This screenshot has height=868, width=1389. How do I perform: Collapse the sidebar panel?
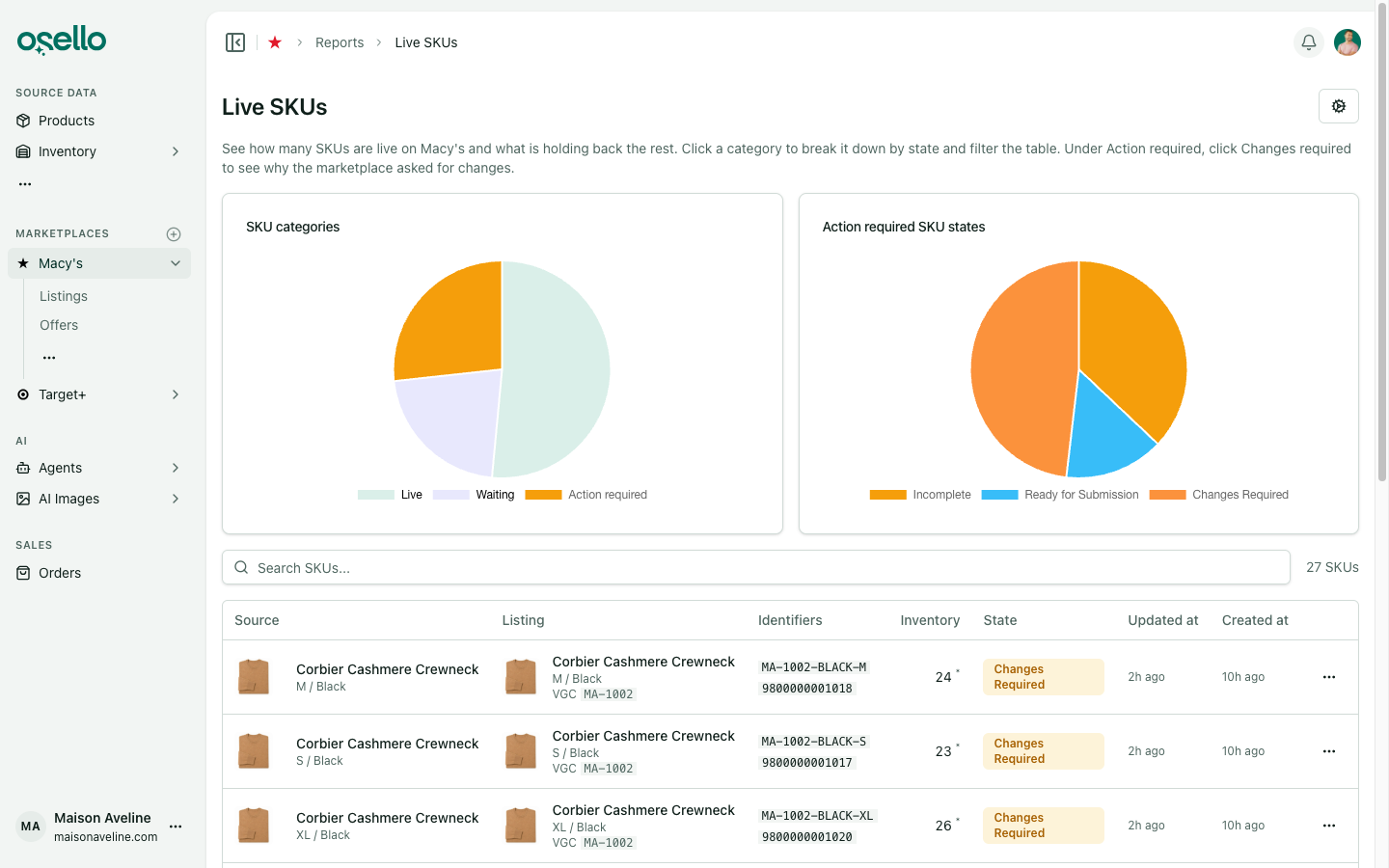click(x=235, y=42)
